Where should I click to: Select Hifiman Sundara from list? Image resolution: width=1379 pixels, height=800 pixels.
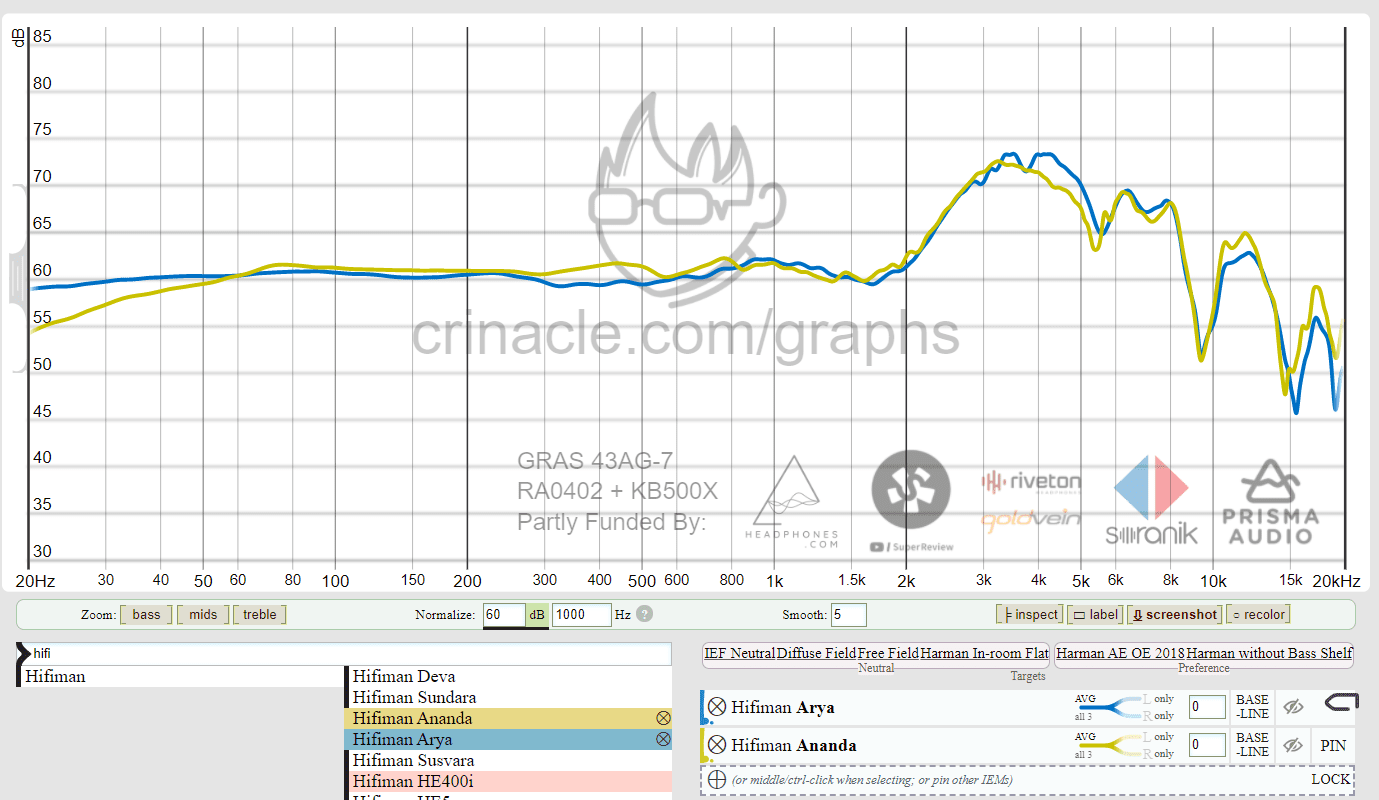click(509, 697)
